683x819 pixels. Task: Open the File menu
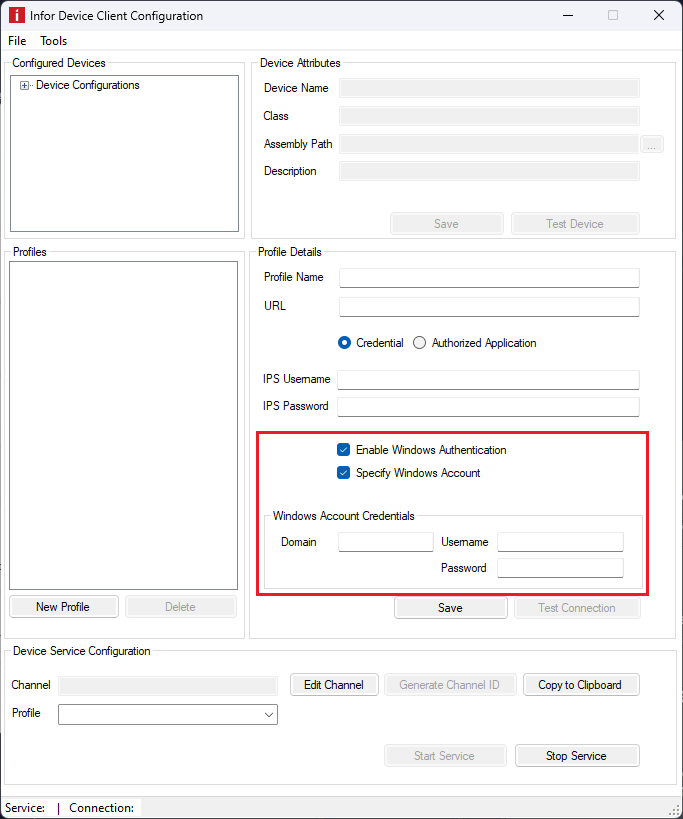tap(17, 41)
